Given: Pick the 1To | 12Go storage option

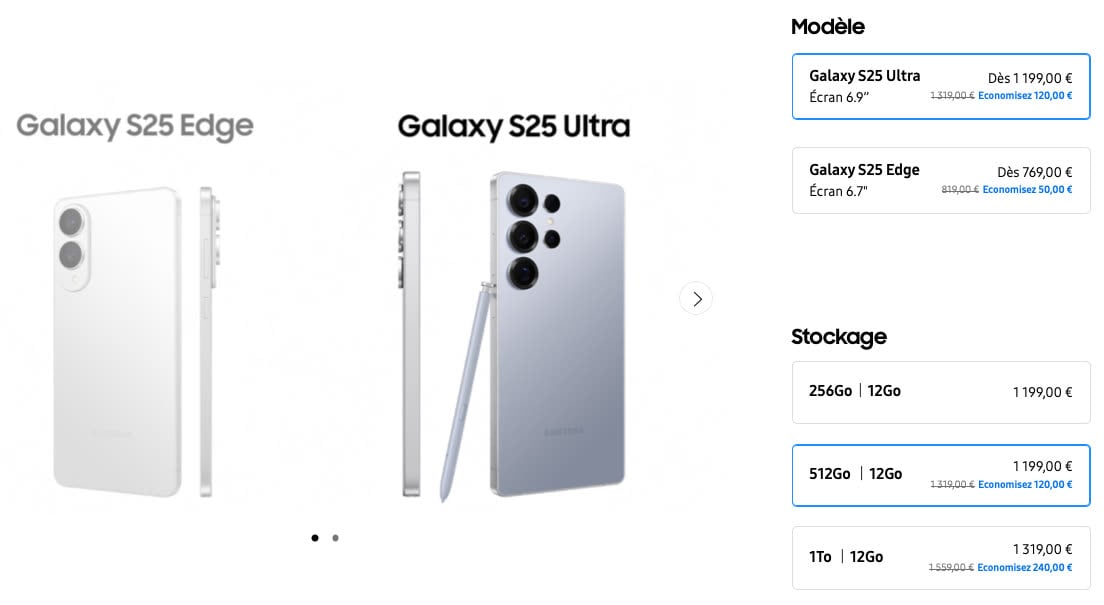Looking at the screenshot, I should 940,557.
